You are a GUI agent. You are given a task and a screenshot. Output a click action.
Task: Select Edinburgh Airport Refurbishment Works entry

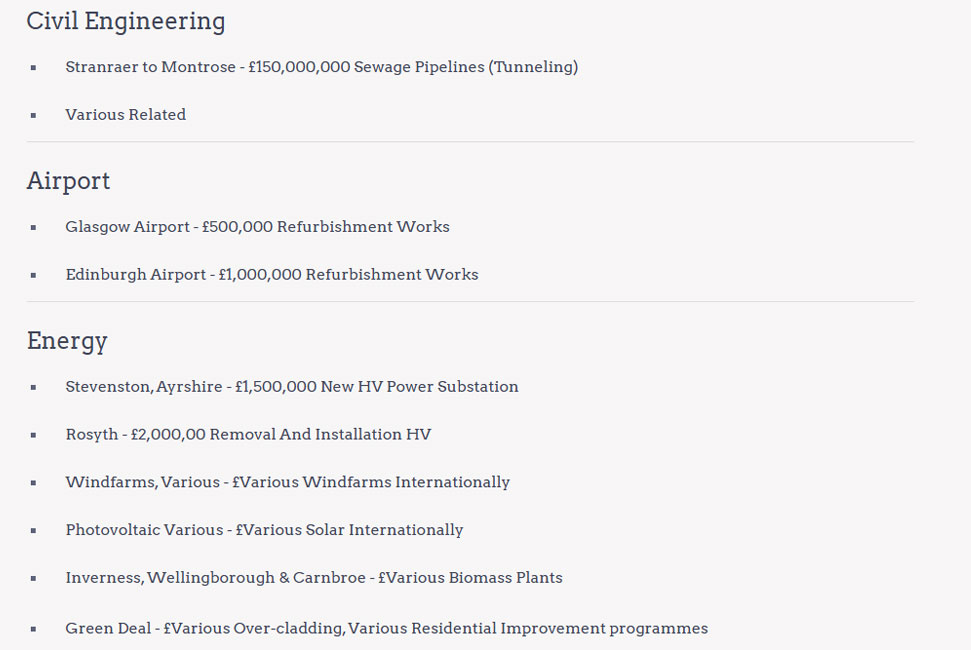click(x=272, y=274)
